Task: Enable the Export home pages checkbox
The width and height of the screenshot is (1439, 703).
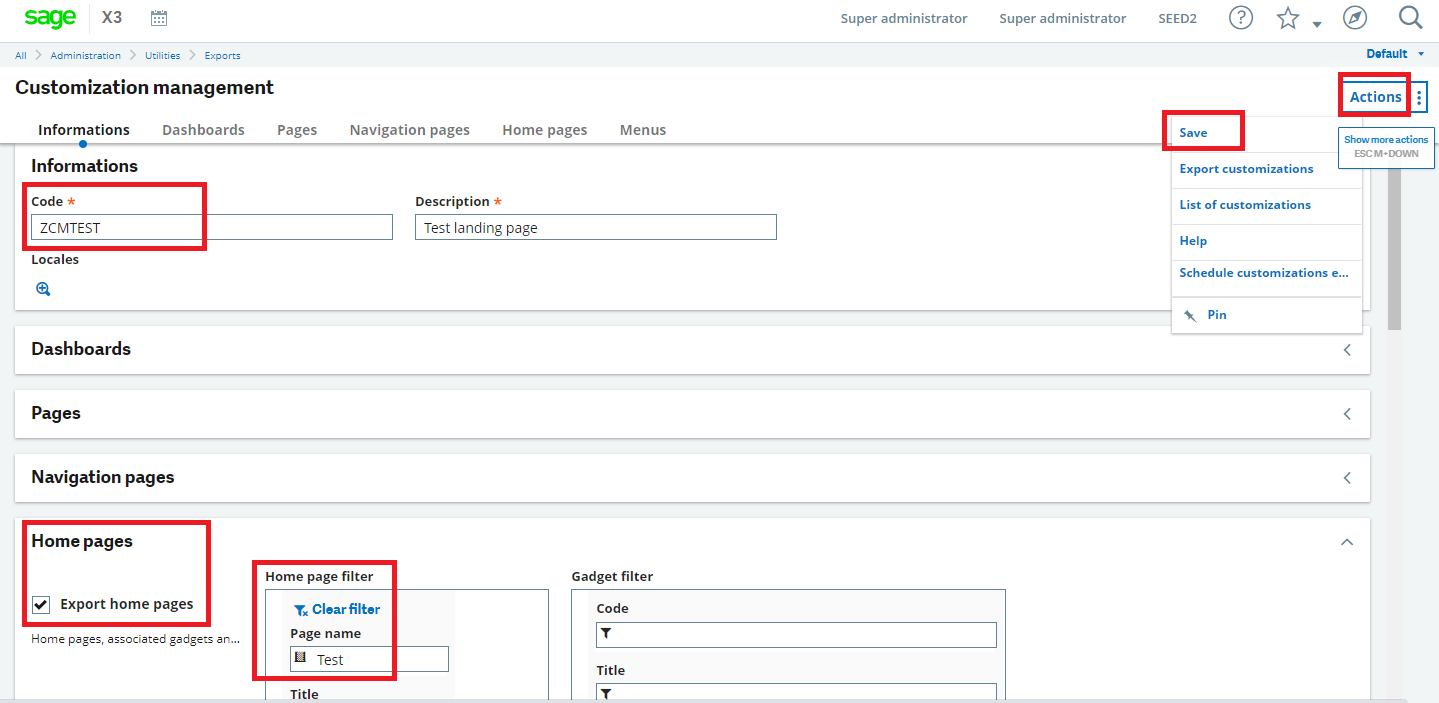Action: coord(40,604)
